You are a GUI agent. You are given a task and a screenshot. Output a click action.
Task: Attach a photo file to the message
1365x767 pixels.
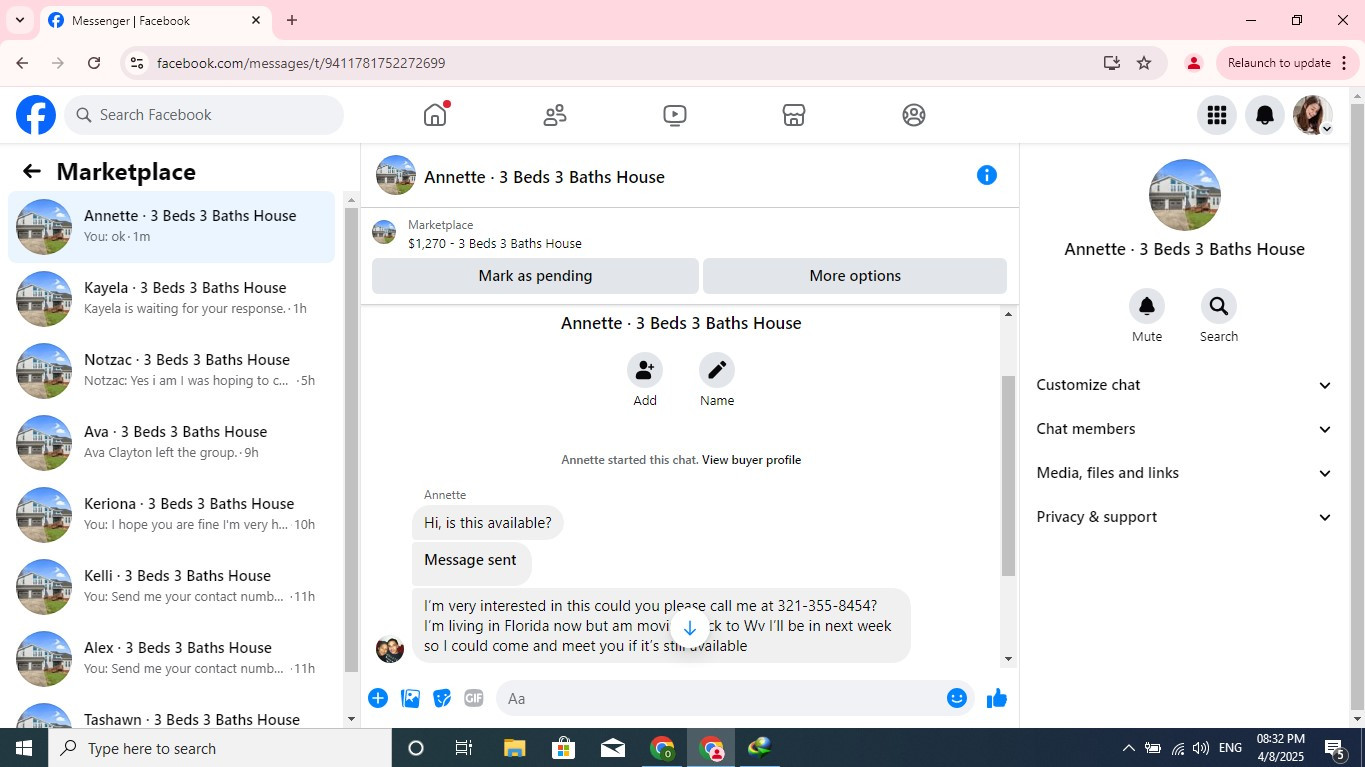(410, 698)
